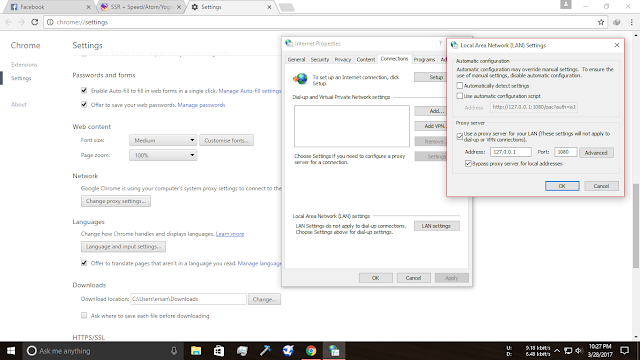Click Ask me anything search box

(x=102, y=351)
